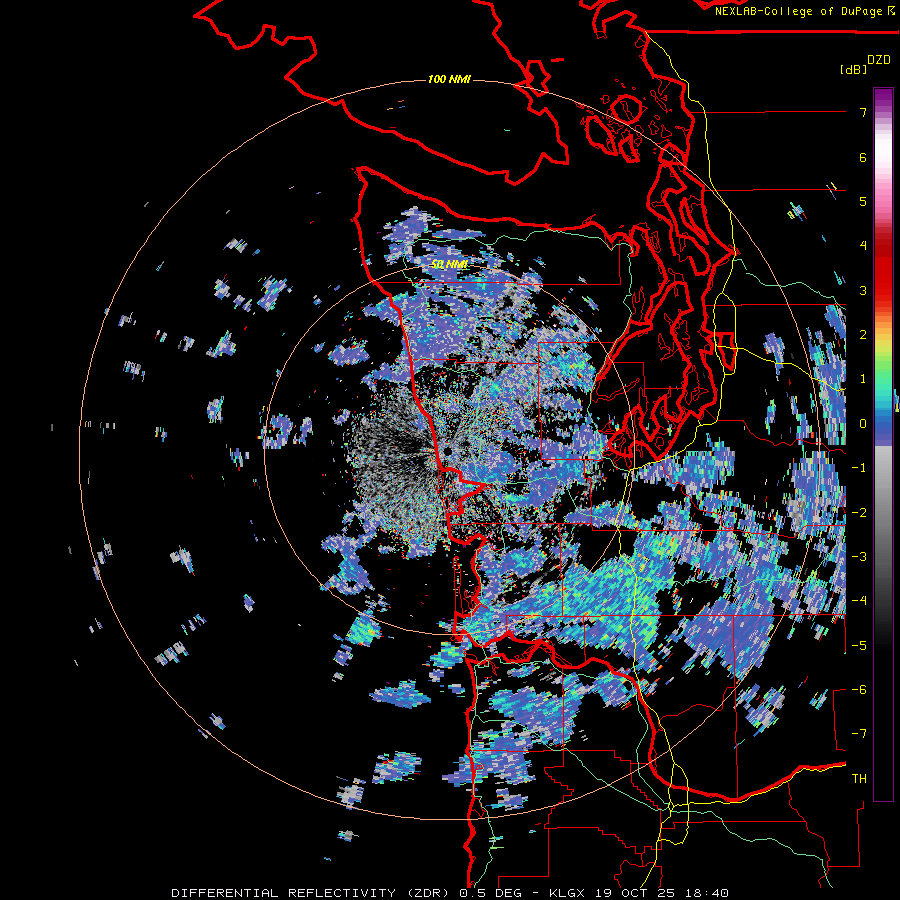
Task: Click the KLGX radar station identifier
Action: pos(567,893)
